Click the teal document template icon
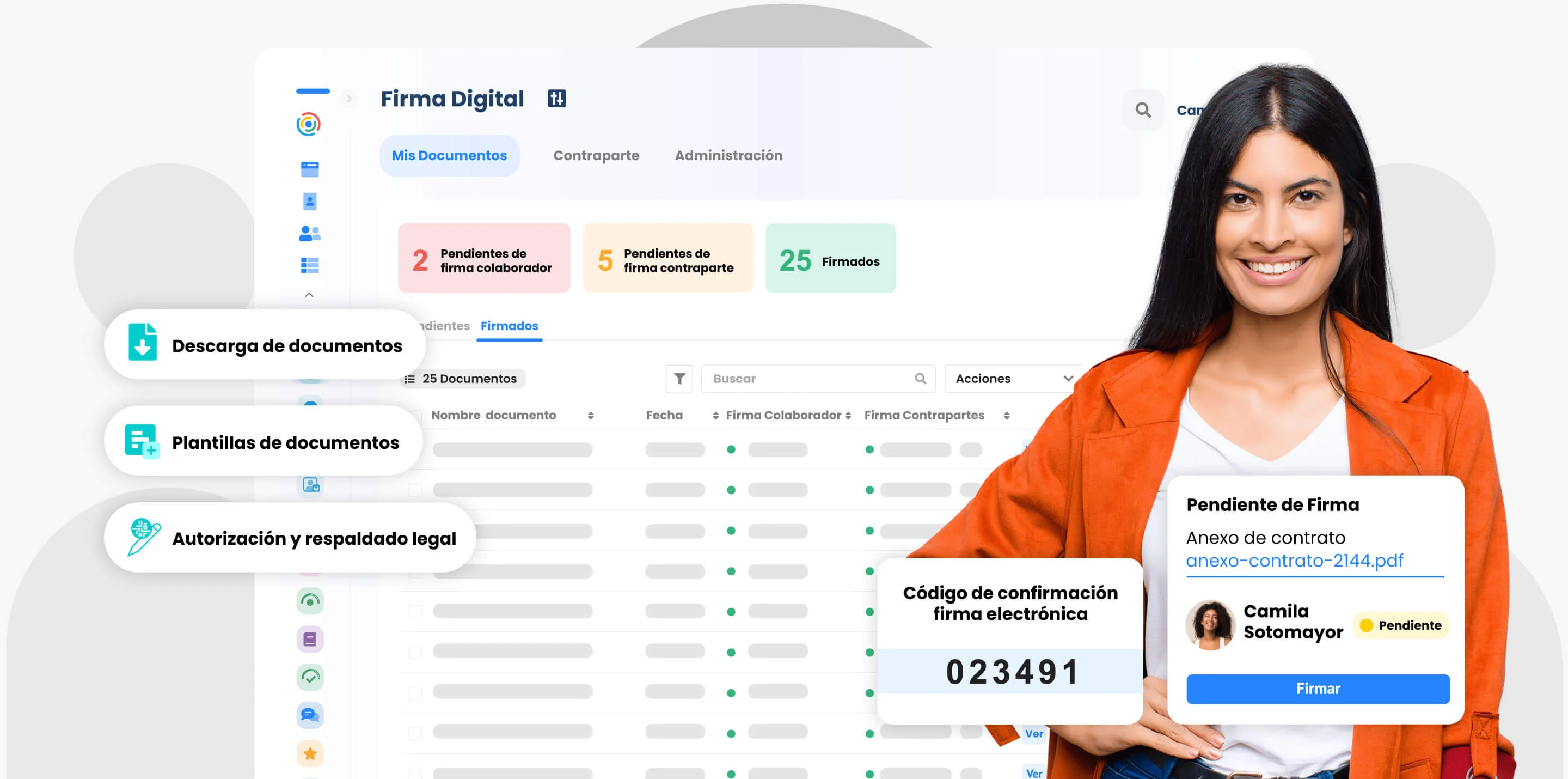1568x779 pixels. point(142,441)
